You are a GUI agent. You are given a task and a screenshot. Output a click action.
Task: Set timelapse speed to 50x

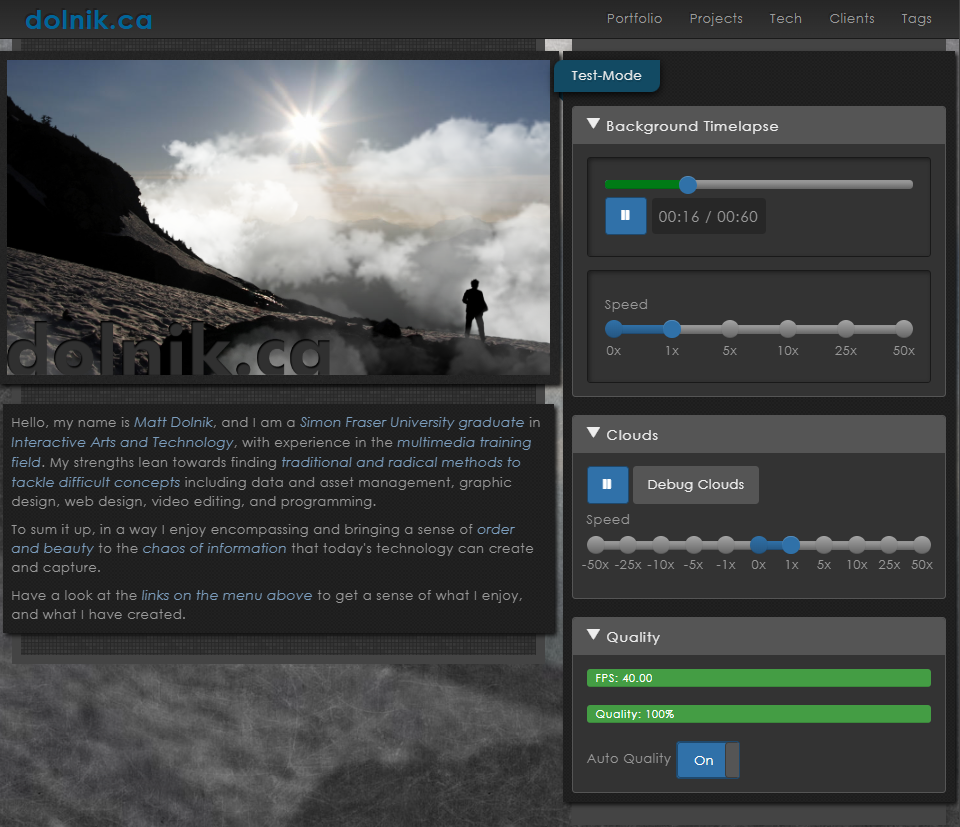coord(904,329)
